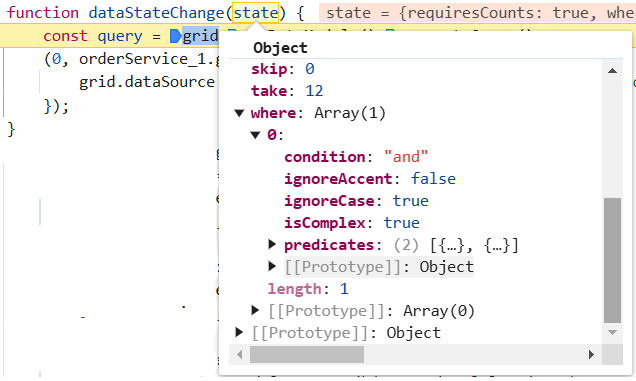
Task: Click the blue step marker before grid
Action: [175, 37]
